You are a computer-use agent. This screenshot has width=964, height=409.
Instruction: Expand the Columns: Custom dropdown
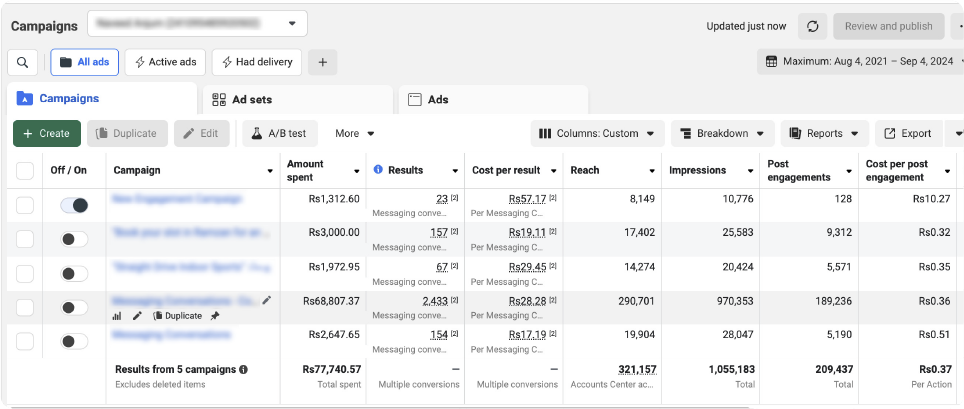coord(597,133)
